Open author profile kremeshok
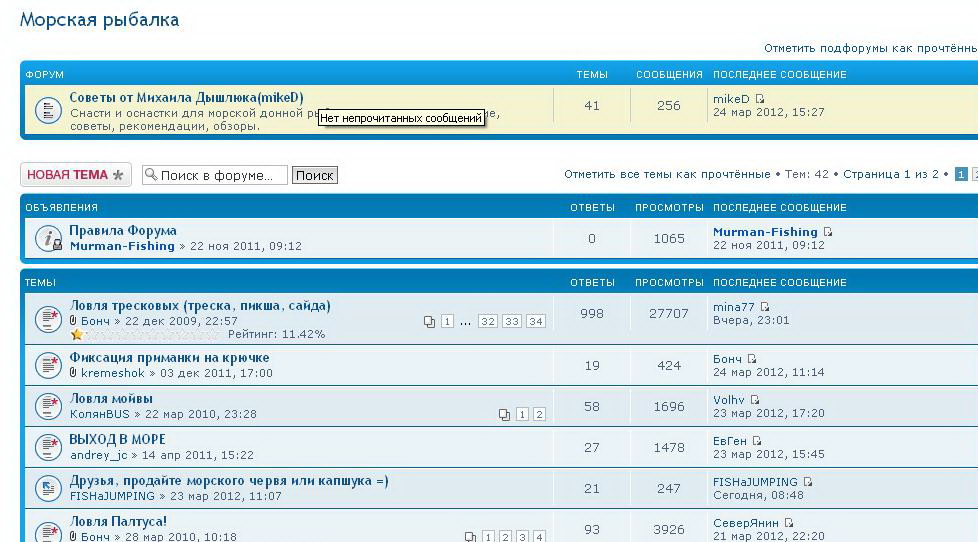The image size is (978, 542). click(113, 373)
